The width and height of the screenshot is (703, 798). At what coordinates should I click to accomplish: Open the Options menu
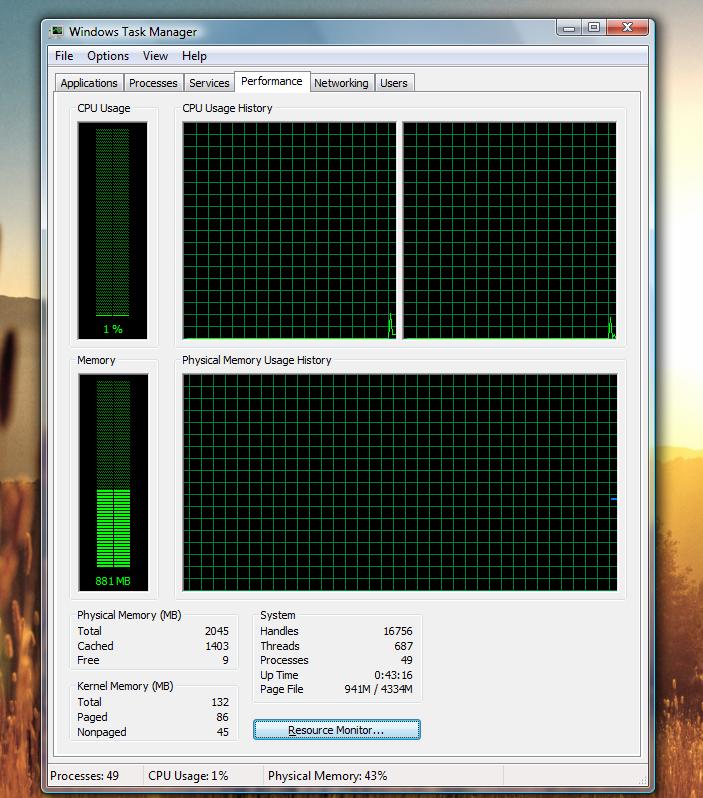pyautogui.click(x=108, y=56)
